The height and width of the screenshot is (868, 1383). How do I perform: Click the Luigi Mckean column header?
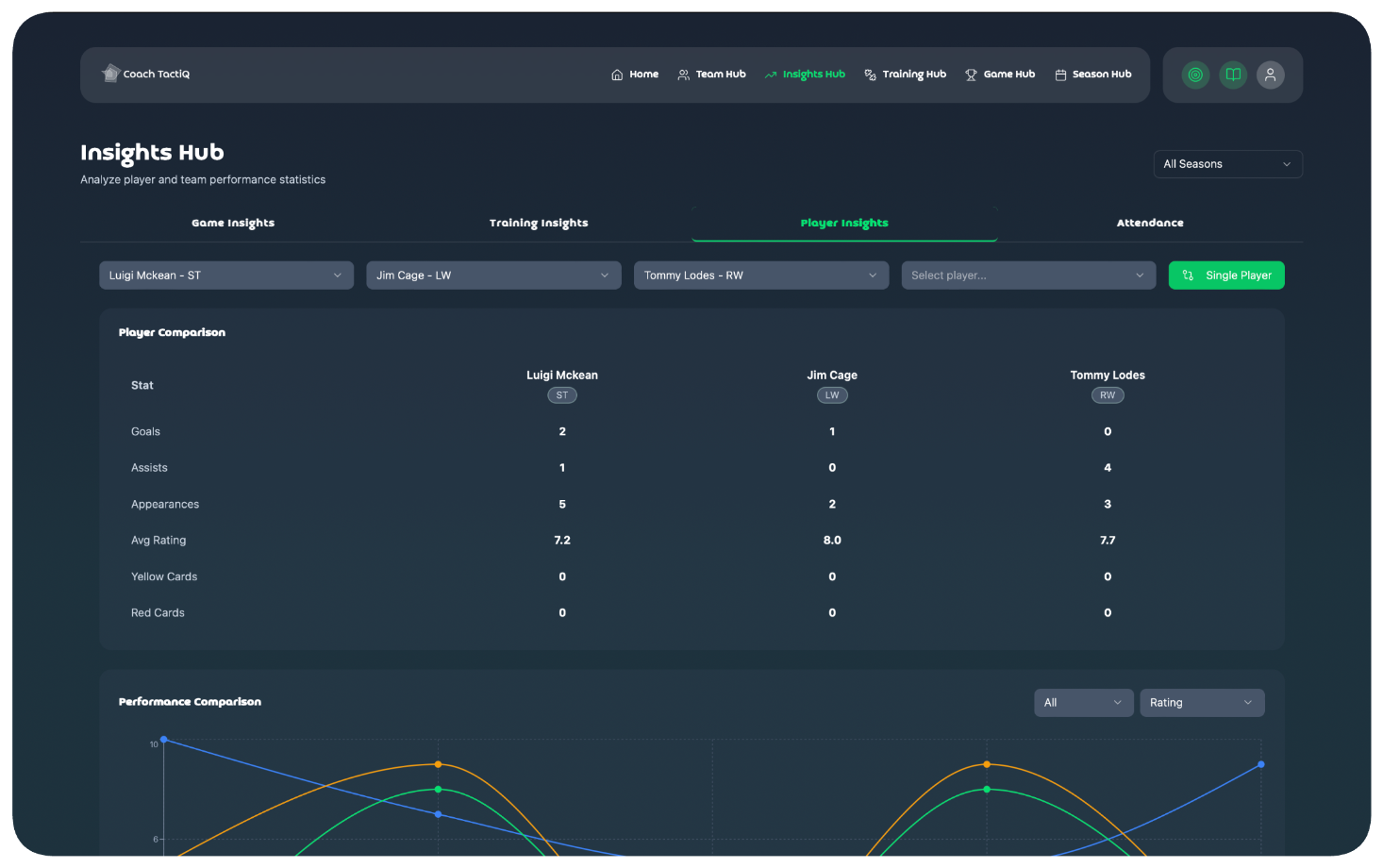point(562,376)
